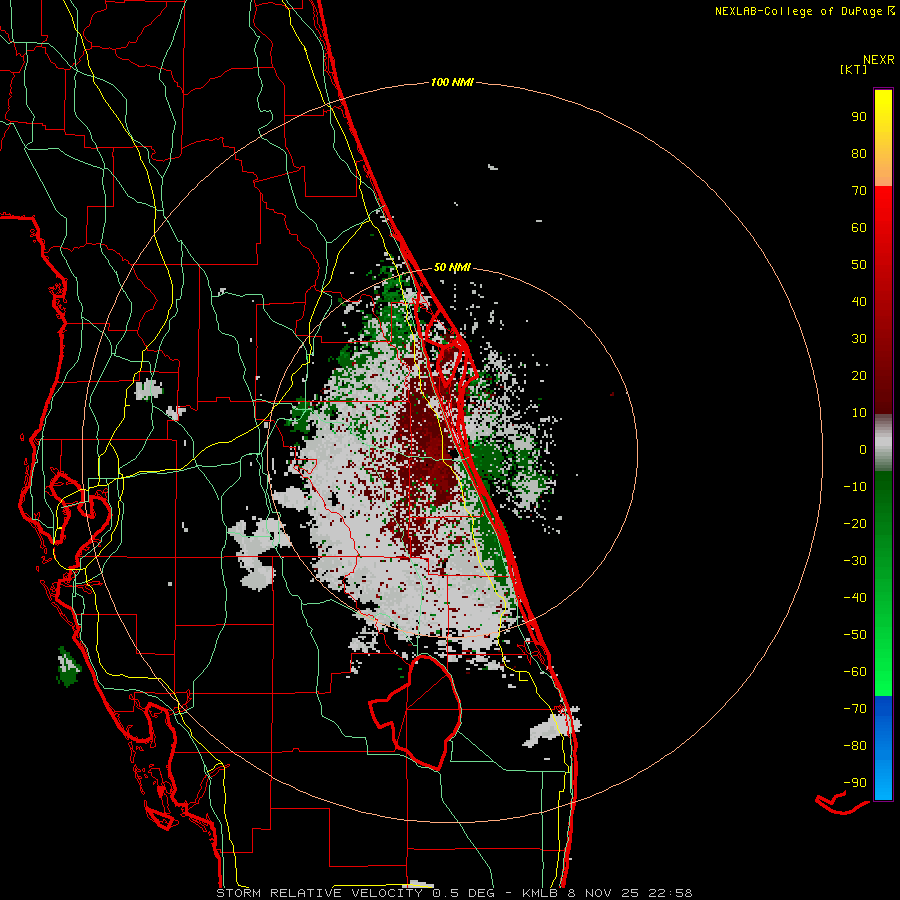The width and height of the screenshot is (900, 900).
Task: Click the 50 NMI range ring label
Action: point(452,267)
